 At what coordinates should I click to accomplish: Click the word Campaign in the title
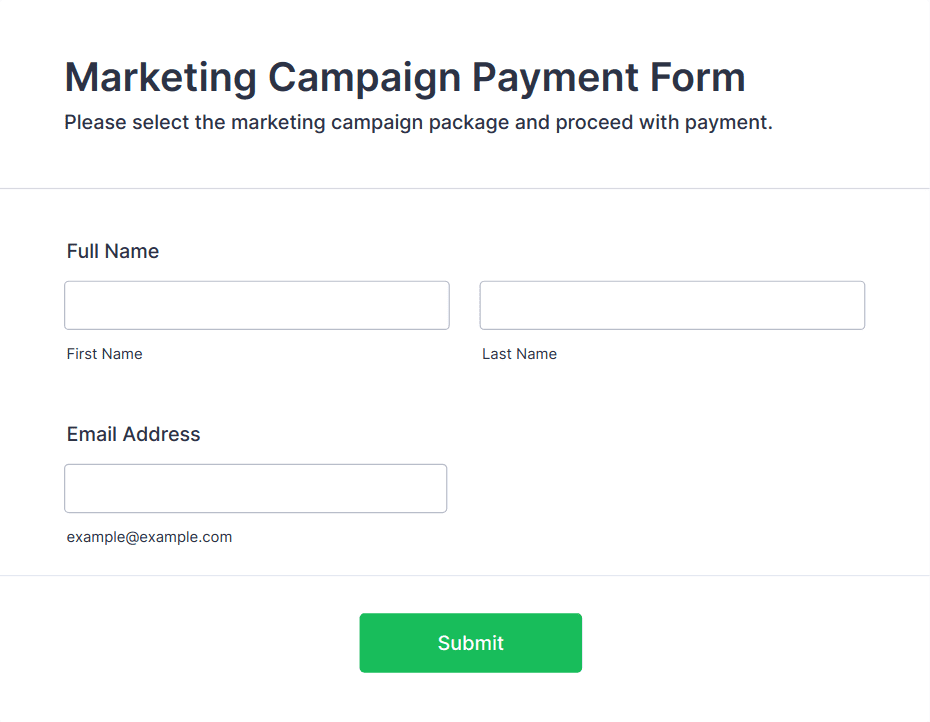pyautogui.click(x=364, y=78)
